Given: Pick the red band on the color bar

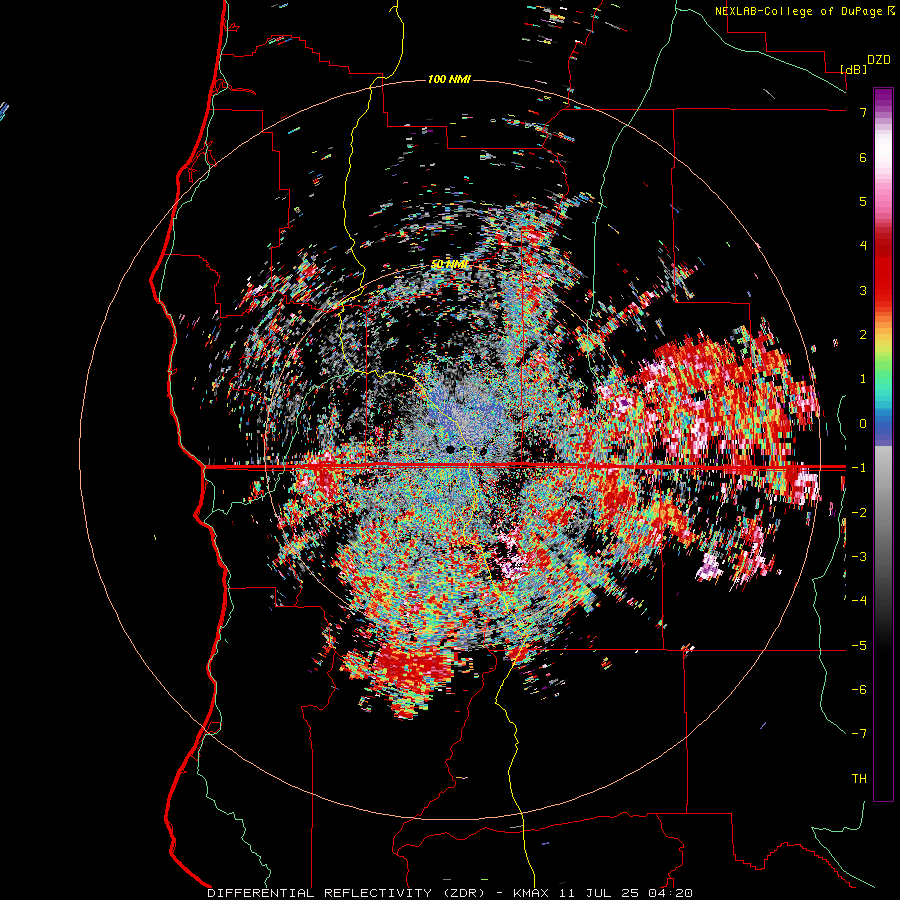Looking at the screenshot, I should [x=883, y=270].
